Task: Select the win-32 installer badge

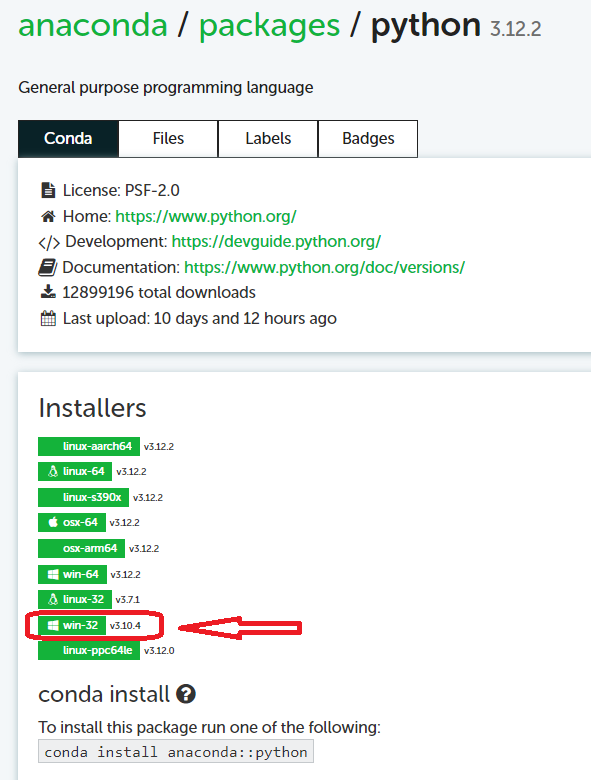Action: [72, 625]
